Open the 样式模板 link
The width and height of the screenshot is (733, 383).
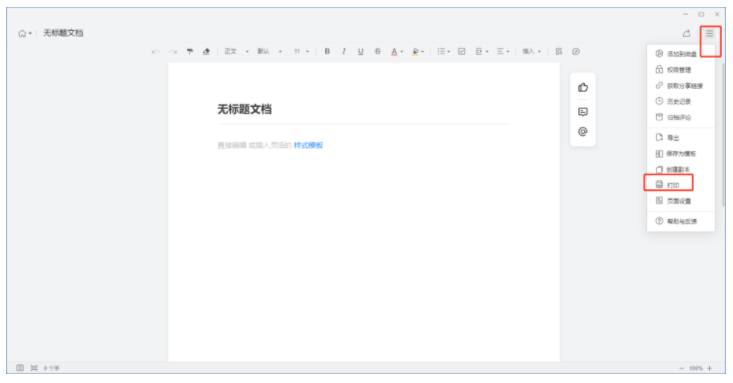pyautogui.click(x=308, y=145)
